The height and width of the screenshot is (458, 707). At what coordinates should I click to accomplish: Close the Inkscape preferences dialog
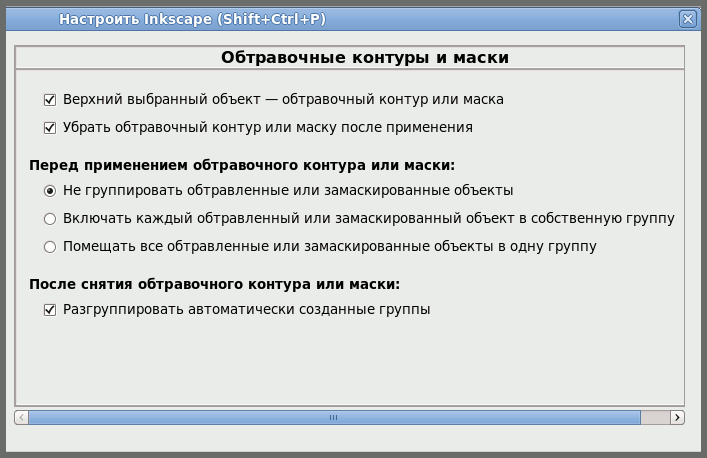click(688, 19)
